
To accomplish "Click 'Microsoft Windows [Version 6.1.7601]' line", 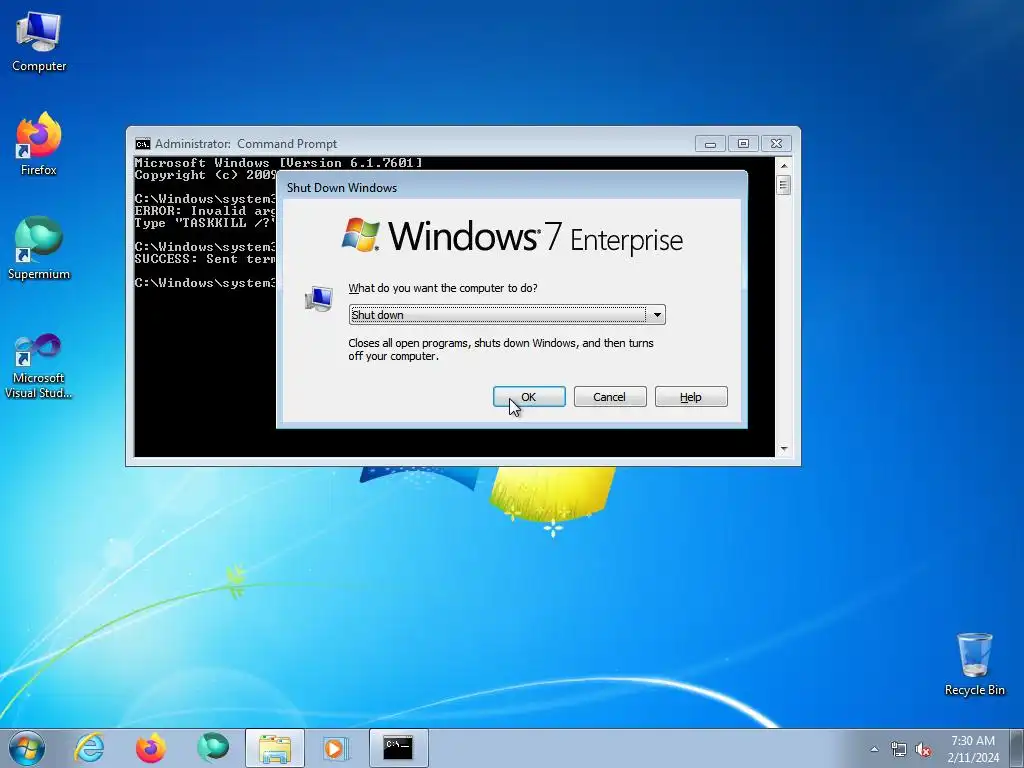I will coord(278,163).
